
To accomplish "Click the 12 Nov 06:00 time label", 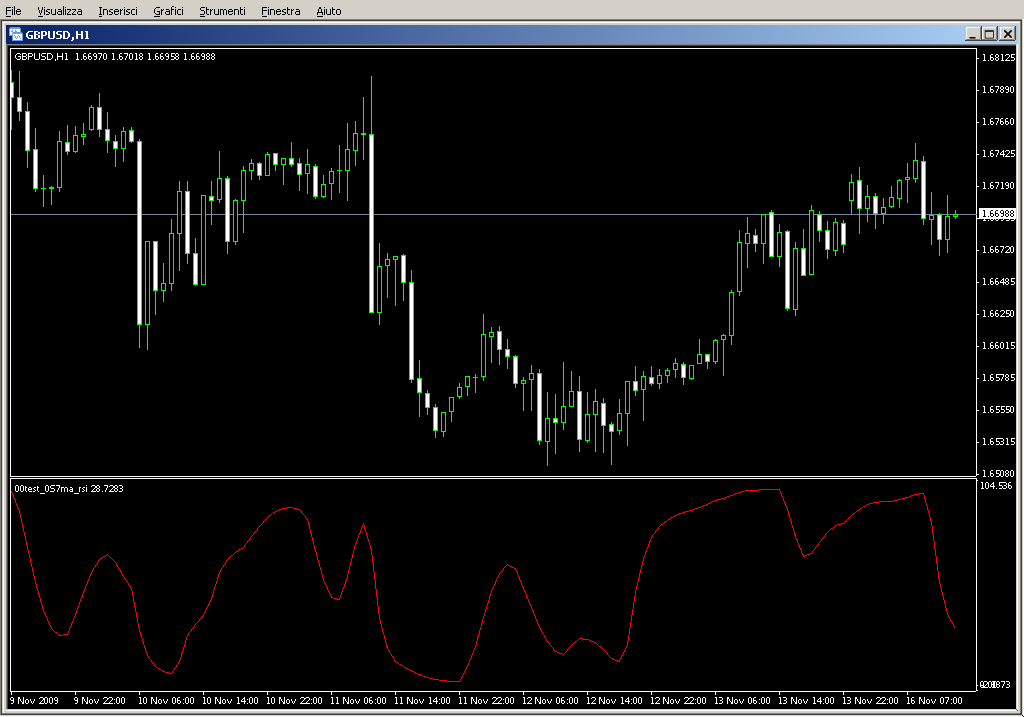I will 550,701.
